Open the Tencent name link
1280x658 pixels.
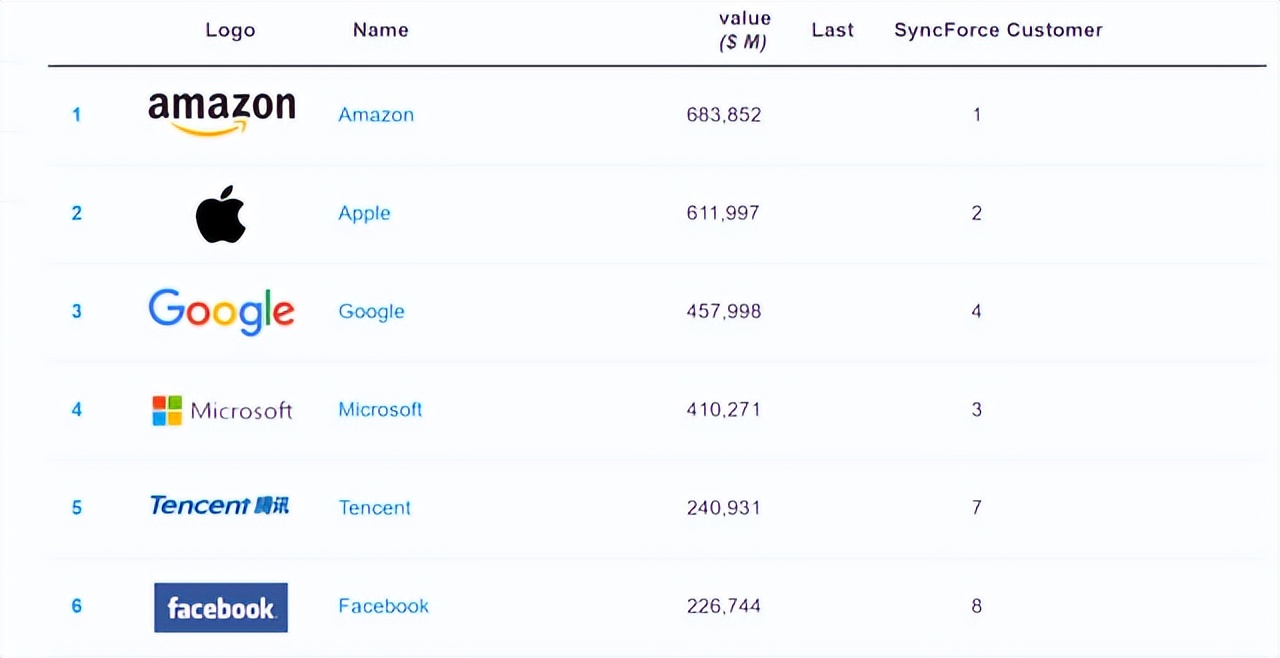tap(374, 507)
